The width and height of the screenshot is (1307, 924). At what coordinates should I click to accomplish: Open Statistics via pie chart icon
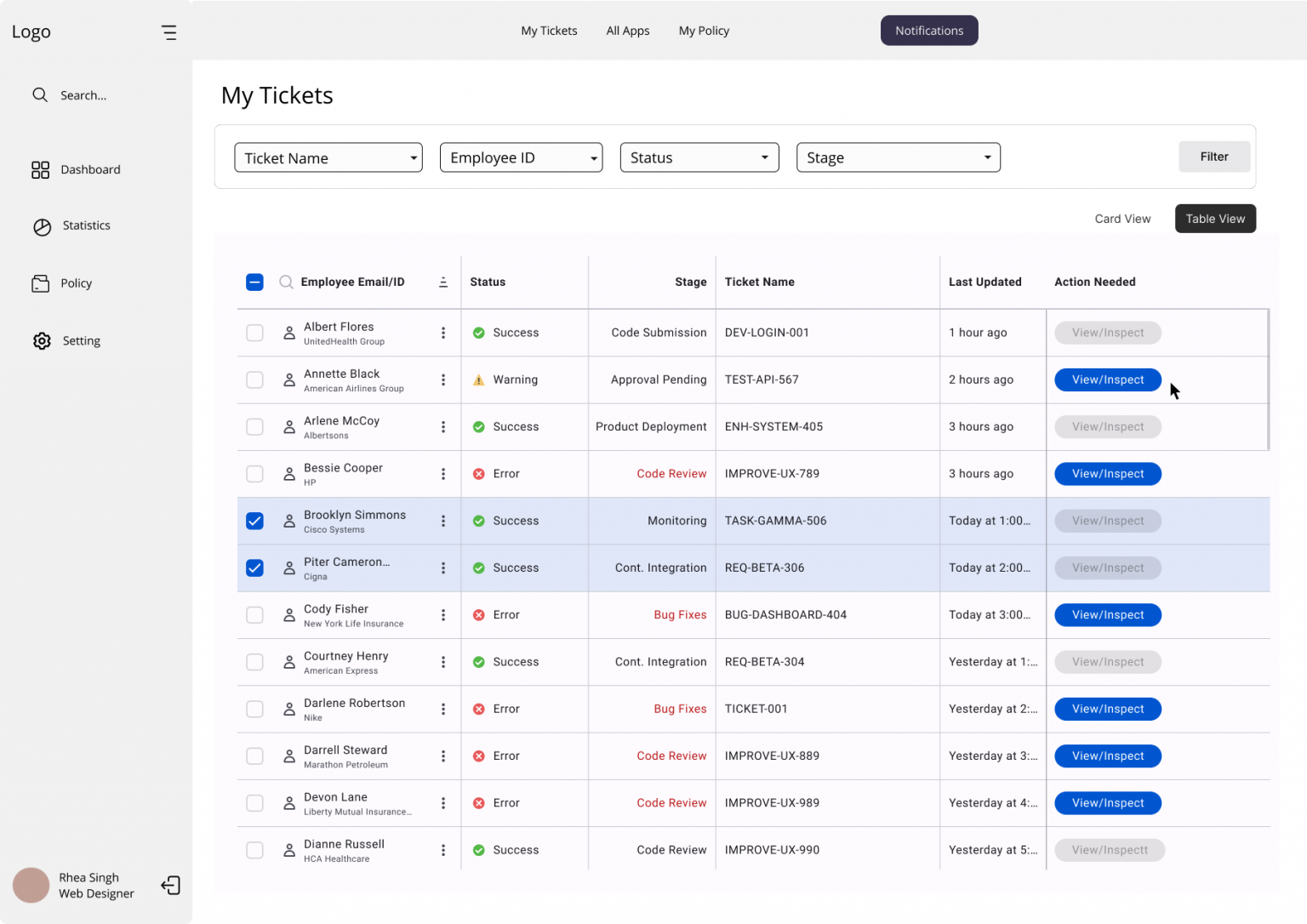42,226
